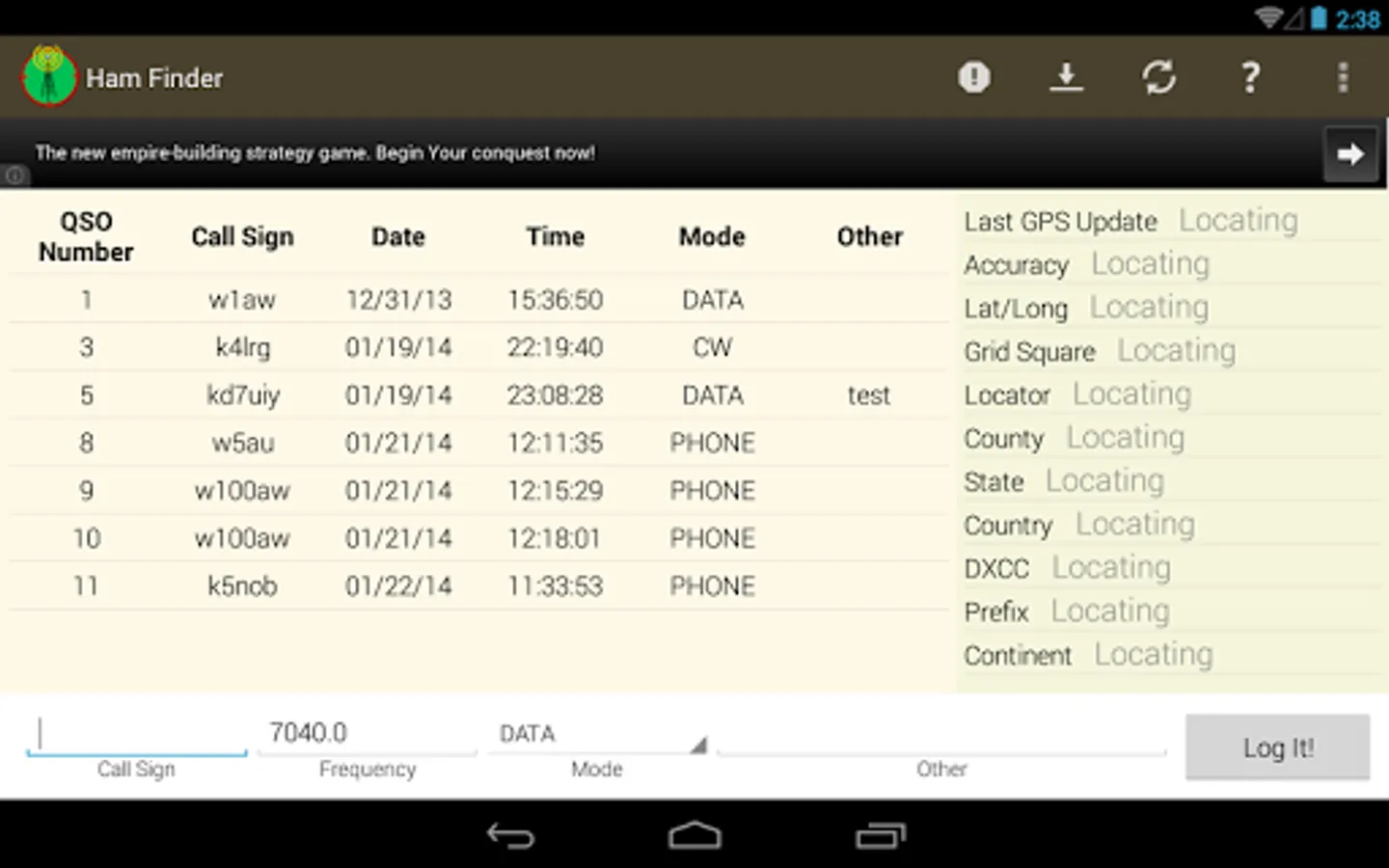Viewport: 1389px width, 868px height.
Task: Tap the Last GPS Update row
Action: coord(1171,221)
